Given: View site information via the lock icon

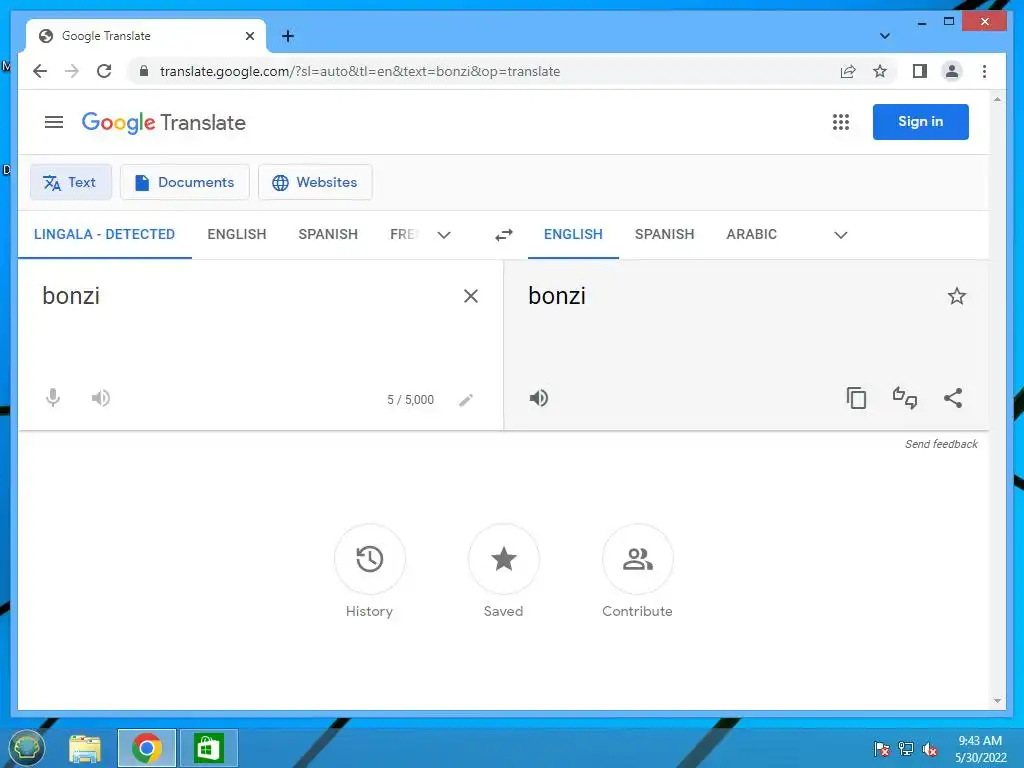Looking at the screenshot, I should (x=144, y=71).
